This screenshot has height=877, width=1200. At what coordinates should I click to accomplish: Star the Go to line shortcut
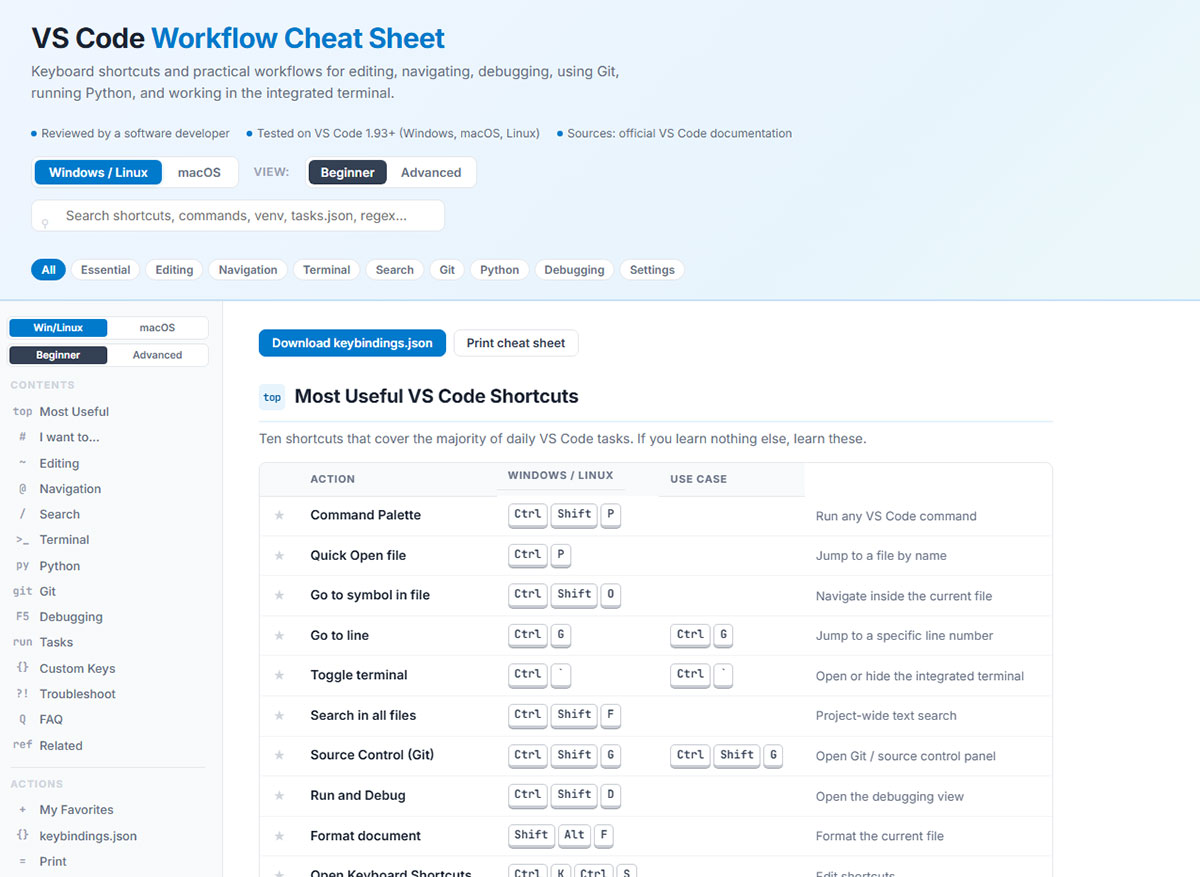(x=279, y=635)
